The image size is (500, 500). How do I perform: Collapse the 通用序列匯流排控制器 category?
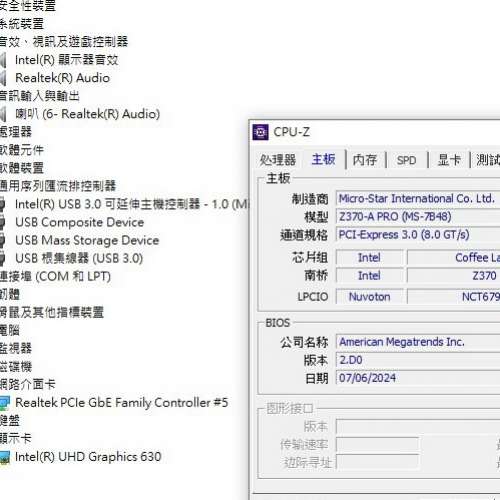click(x=58, y=186)
